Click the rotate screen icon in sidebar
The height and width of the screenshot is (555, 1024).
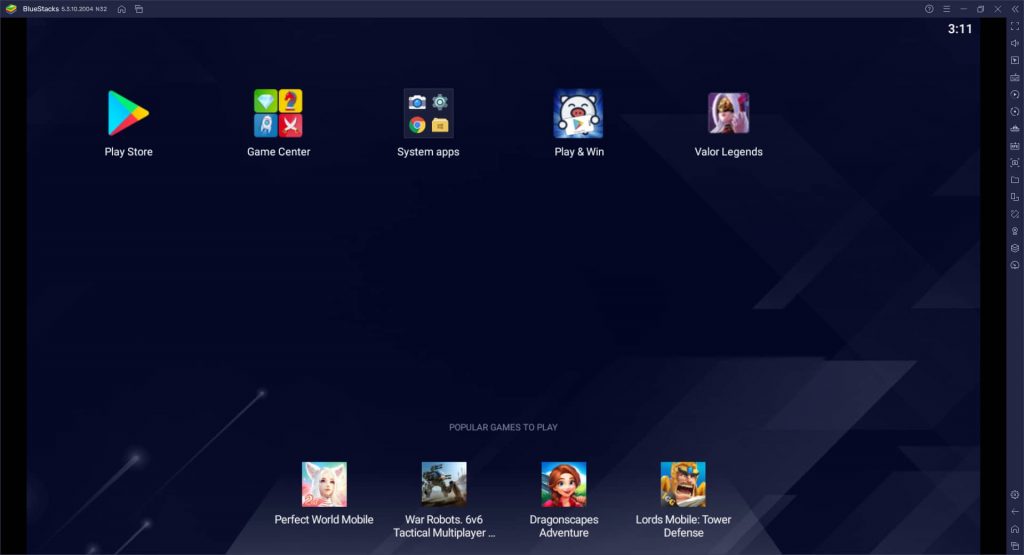coord(1015,197)
